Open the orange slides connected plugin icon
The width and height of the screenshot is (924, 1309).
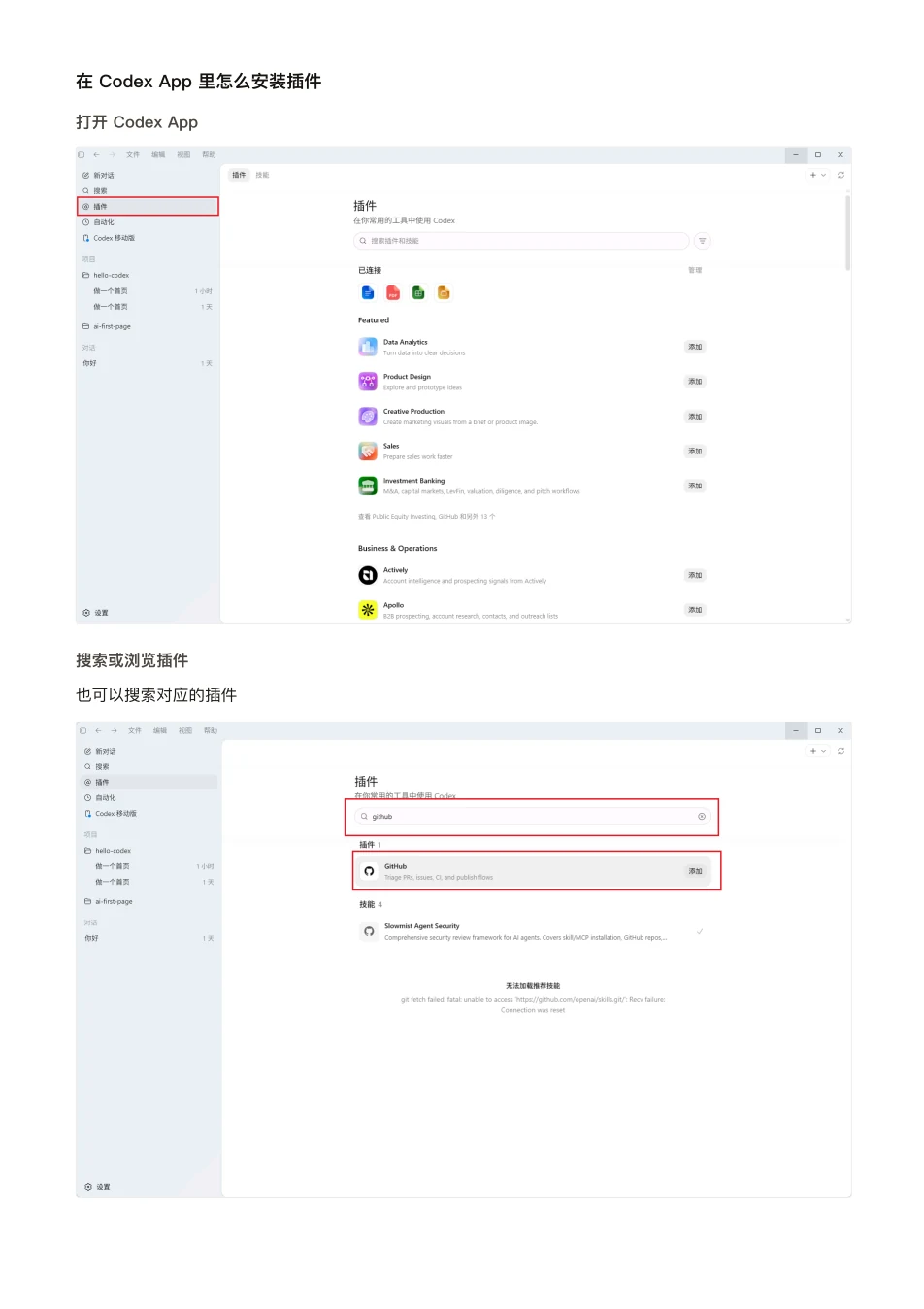[x=444, y=292]
